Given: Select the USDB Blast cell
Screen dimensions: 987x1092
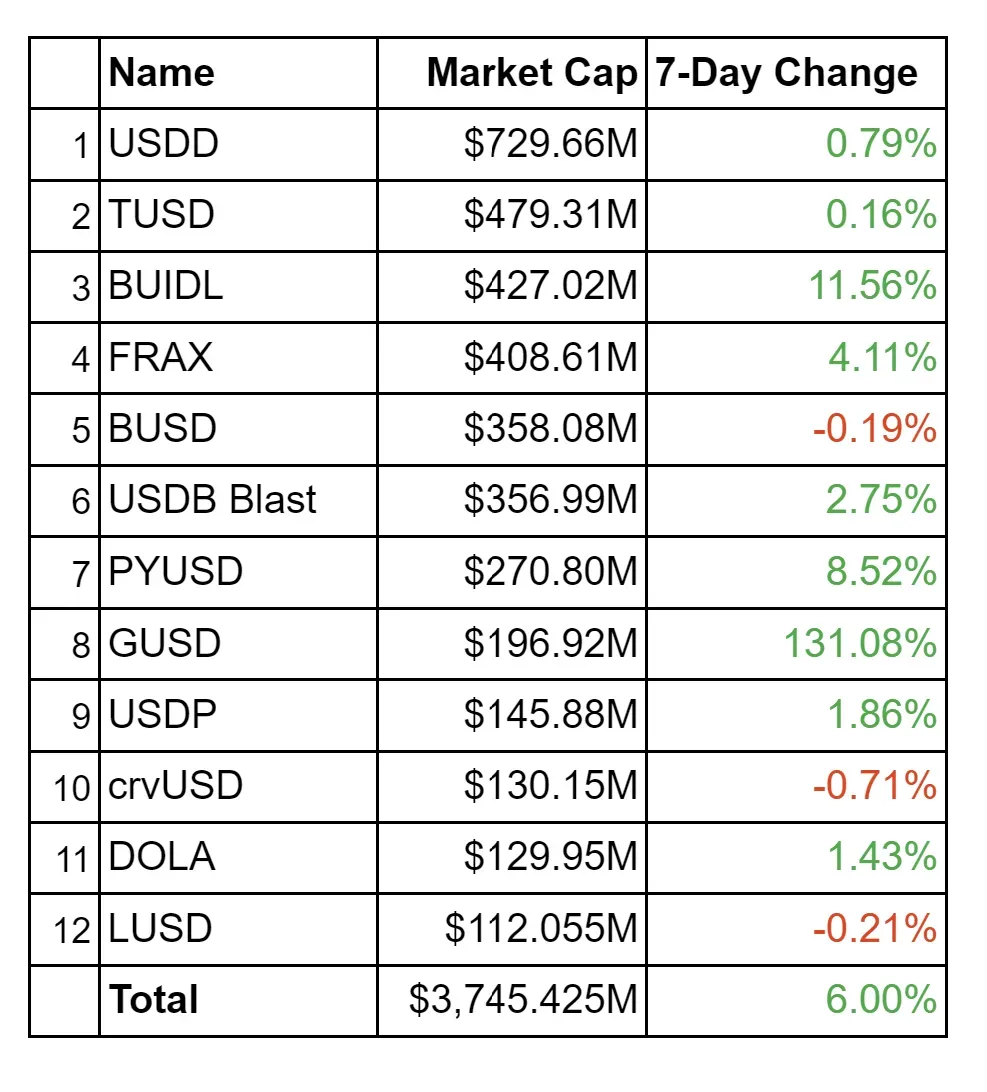Looking at the screenshot, I should (x=212, y=500).
